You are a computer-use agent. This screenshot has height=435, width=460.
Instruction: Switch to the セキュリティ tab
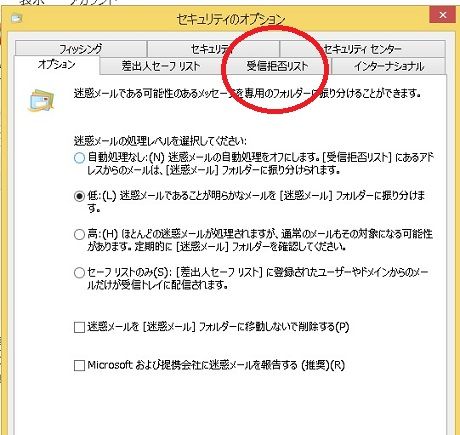pos(213,49)
